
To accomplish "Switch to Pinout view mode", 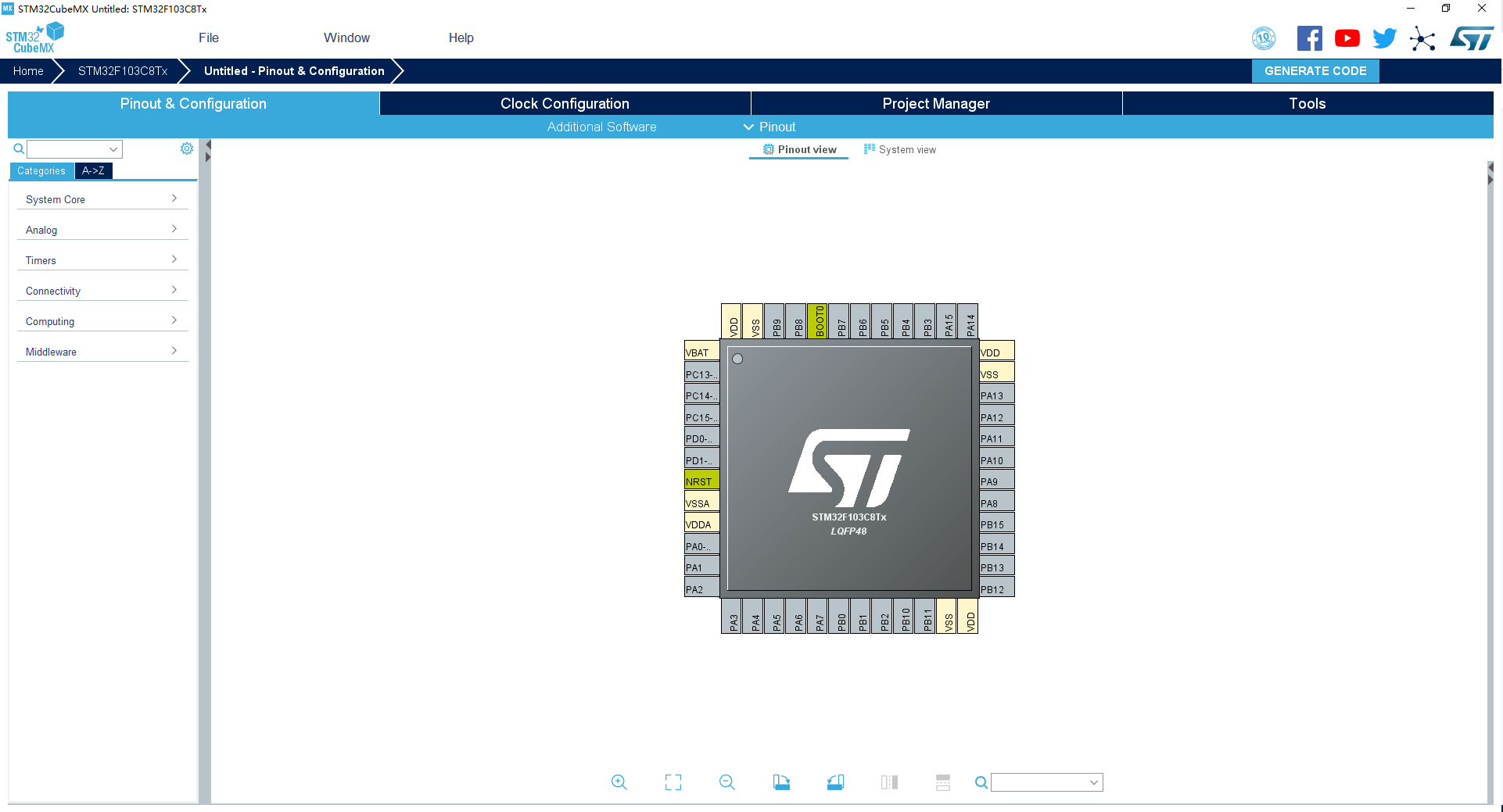I will tap(798, 149).
